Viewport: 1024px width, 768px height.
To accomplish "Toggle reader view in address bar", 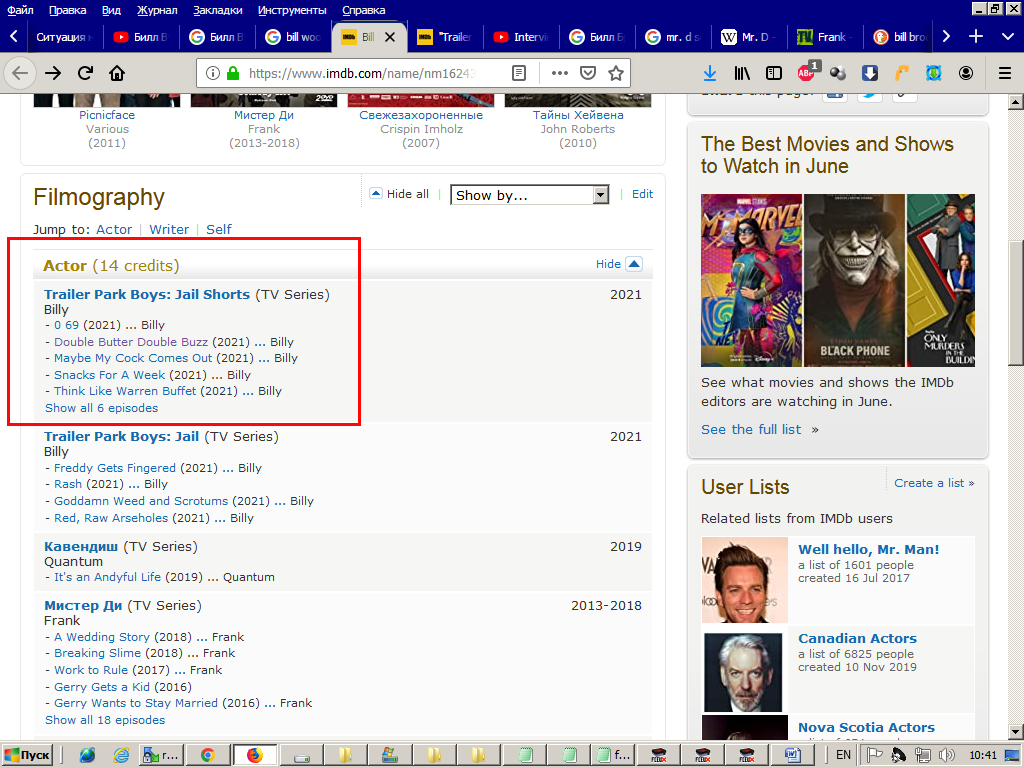I will (x=518, y=73).
